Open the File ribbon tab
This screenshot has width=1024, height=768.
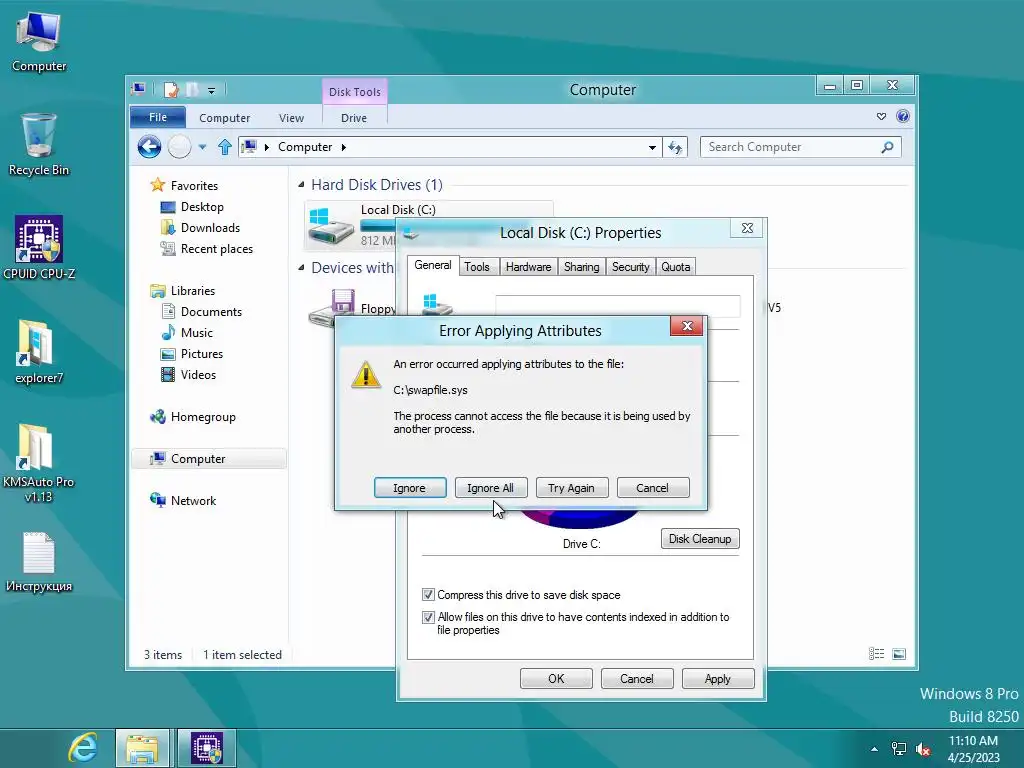tap(158, 117)
